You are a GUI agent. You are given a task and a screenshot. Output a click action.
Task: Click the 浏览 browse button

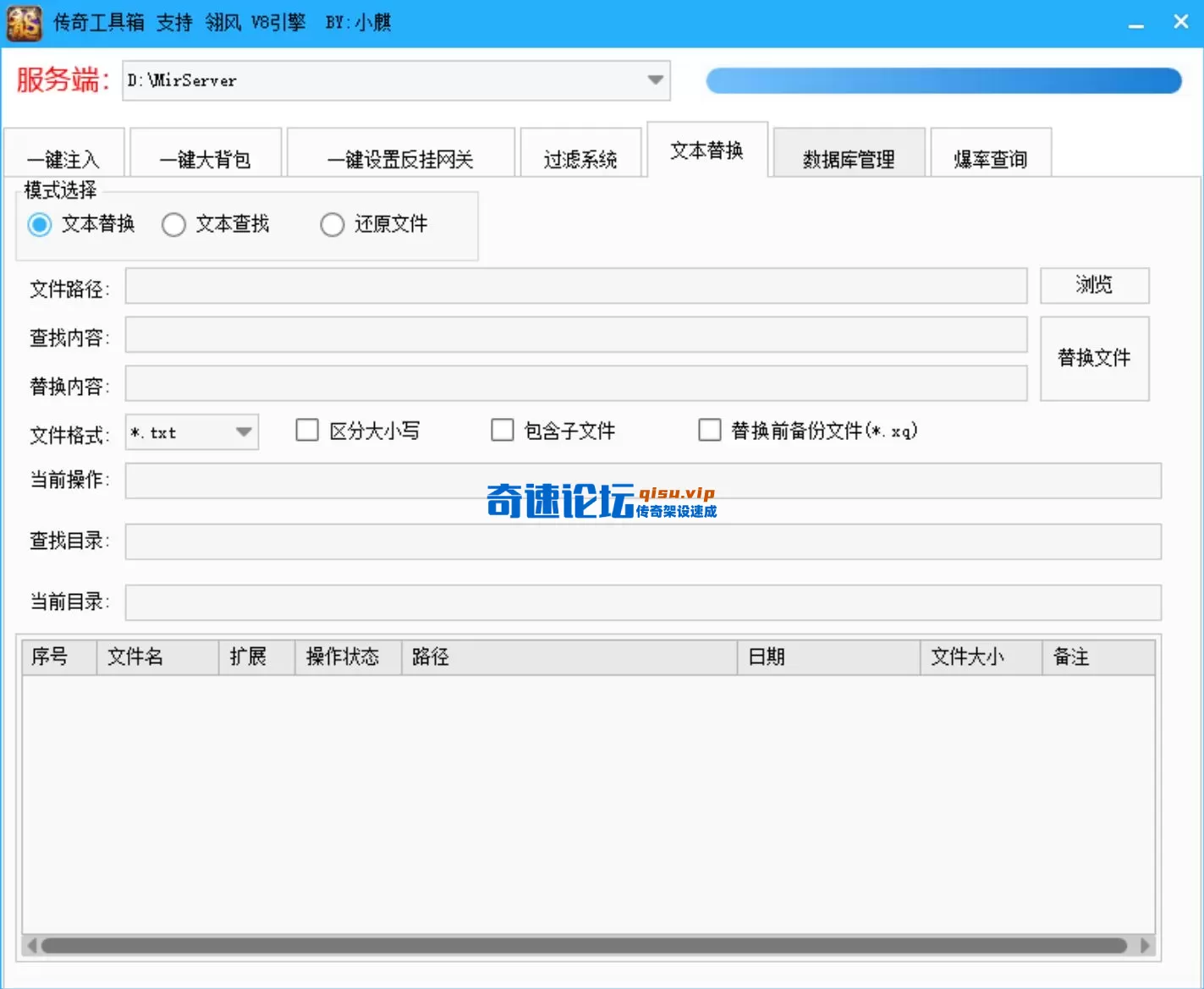point(1094,285)
